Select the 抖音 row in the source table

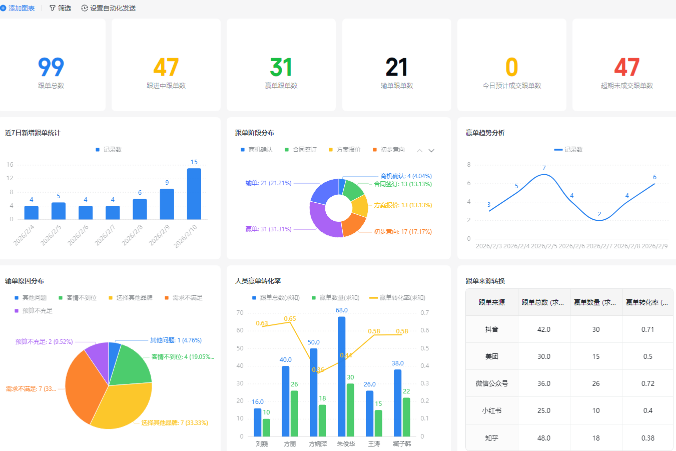[x=570, y=329]
